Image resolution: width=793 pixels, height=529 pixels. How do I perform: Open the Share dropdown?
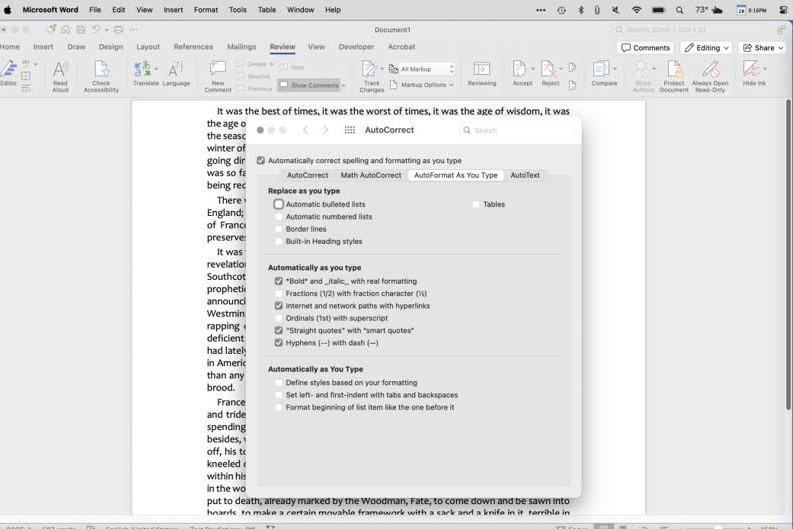click(x=762, y=48)
